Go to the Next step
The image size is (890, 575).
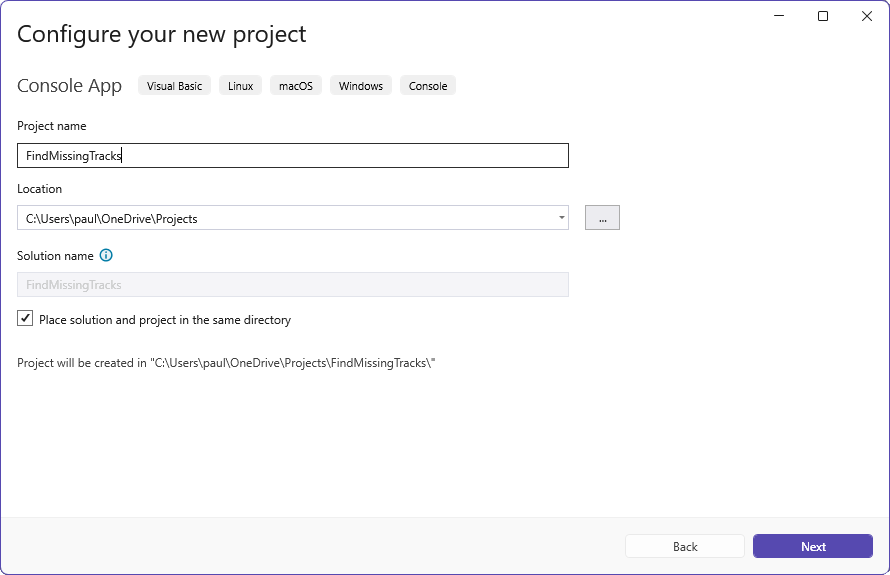coord(813,546)
